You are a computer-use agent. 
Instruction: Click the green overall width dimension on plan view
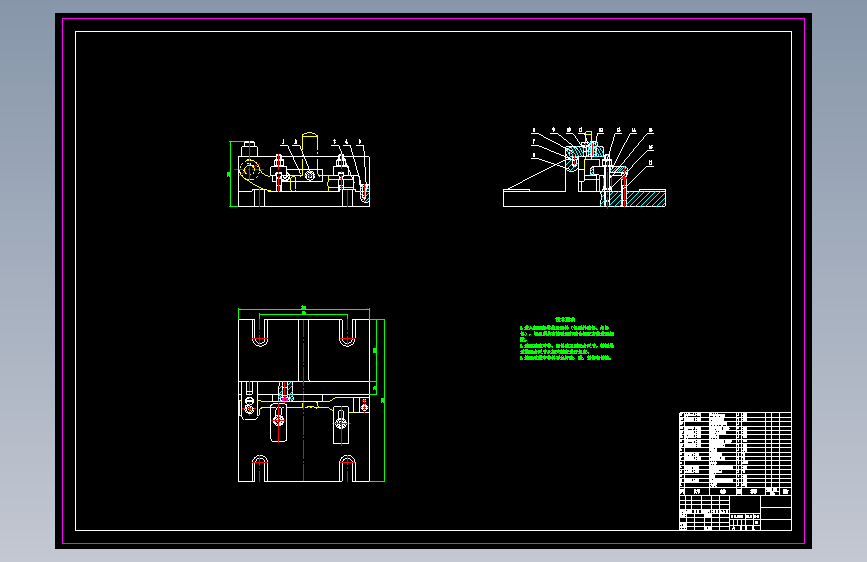coord(304,309)
